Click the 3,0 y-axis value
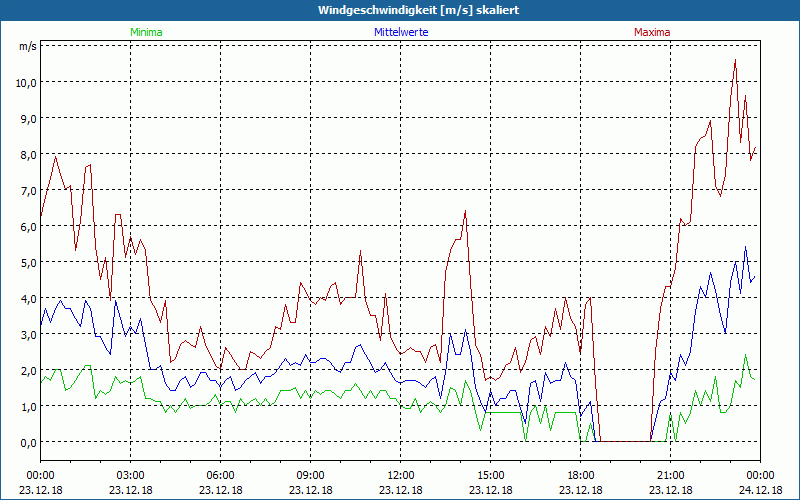Screen dimensions: 800x500 tap(29, 335)
